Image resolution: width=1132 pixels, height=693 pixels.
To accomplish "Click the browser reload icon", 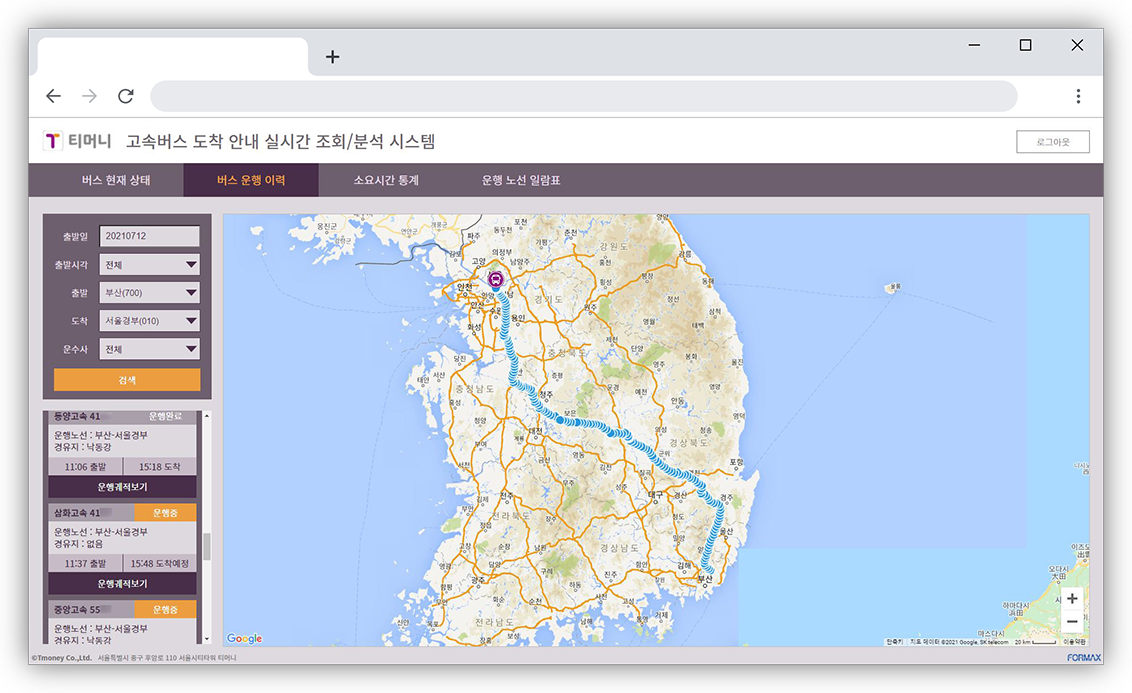I will click(125, 96).
